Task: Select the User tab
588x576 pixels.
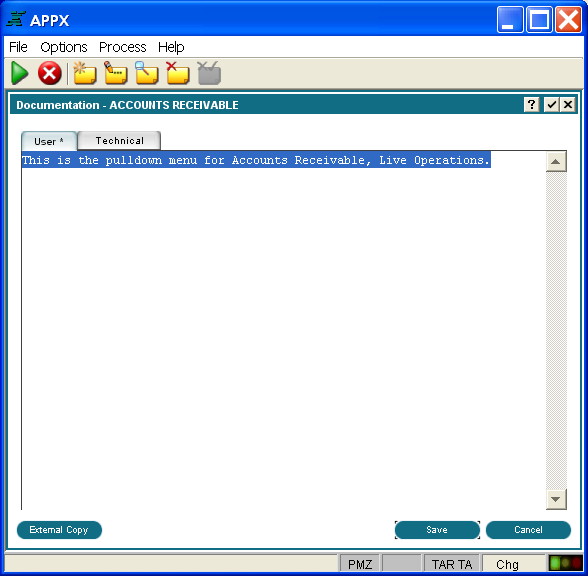Action: 49,141
